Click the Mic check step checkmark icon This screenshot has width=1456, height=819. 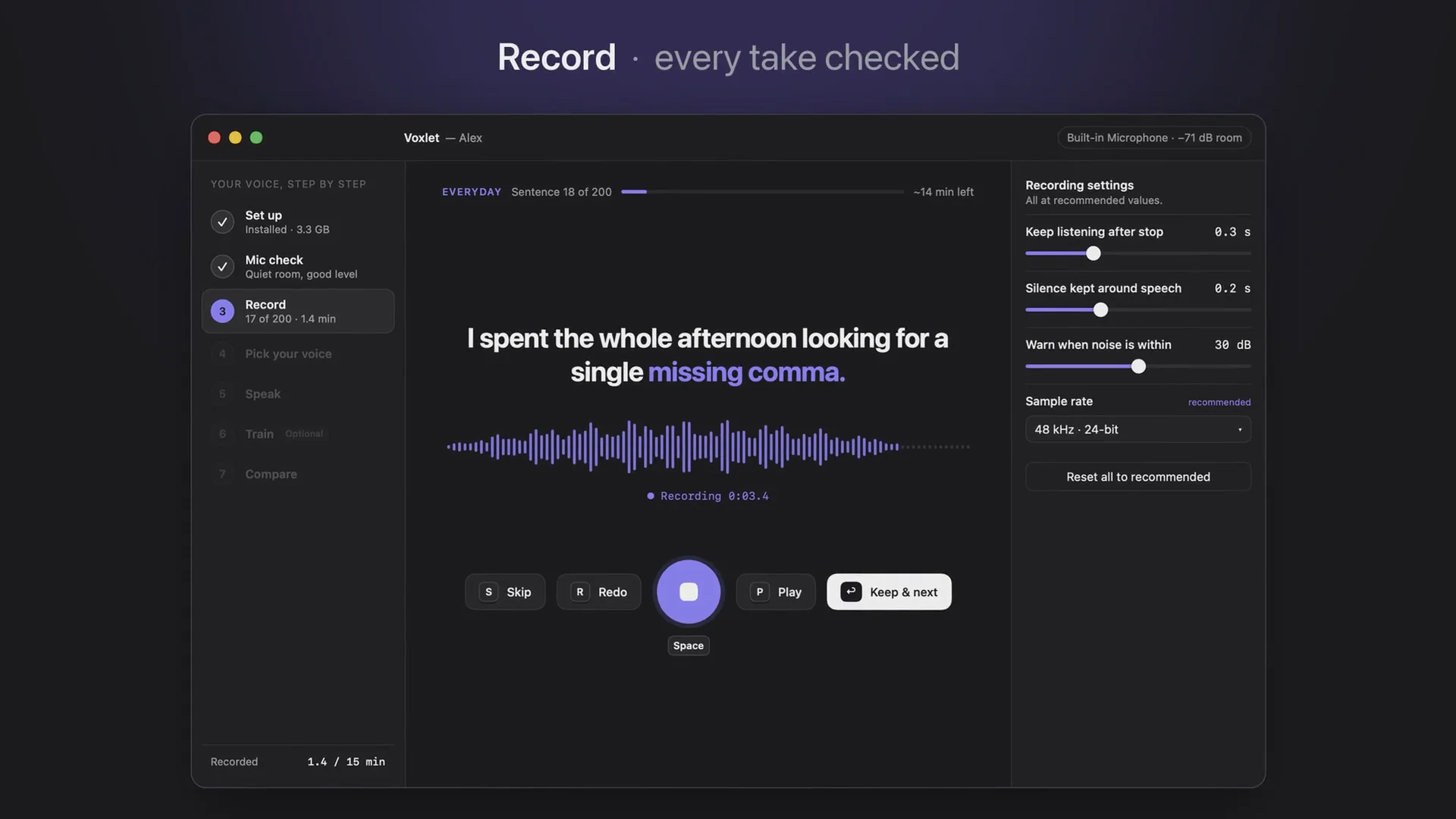pyautogui.click(x=222, y=266)
